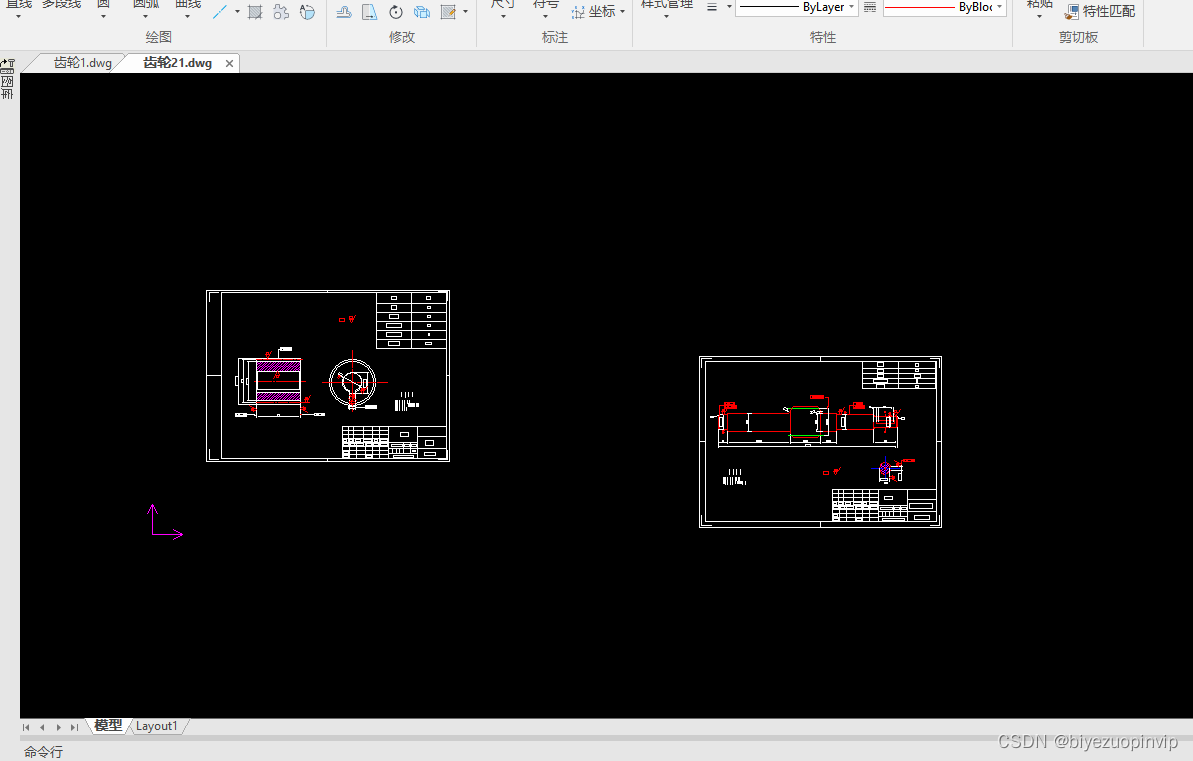
Task: Expand the 圆弧 arc tool dropdown arrow
Action: 145,16
